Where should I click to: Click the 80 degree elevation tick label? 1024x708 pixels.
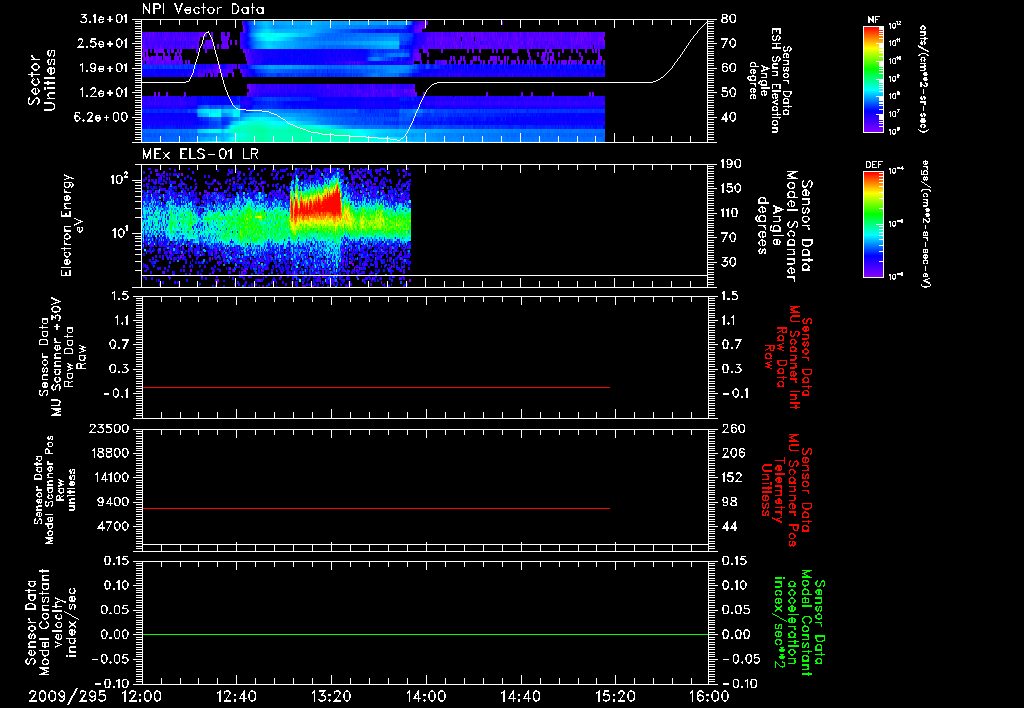[x=728, y=18]
